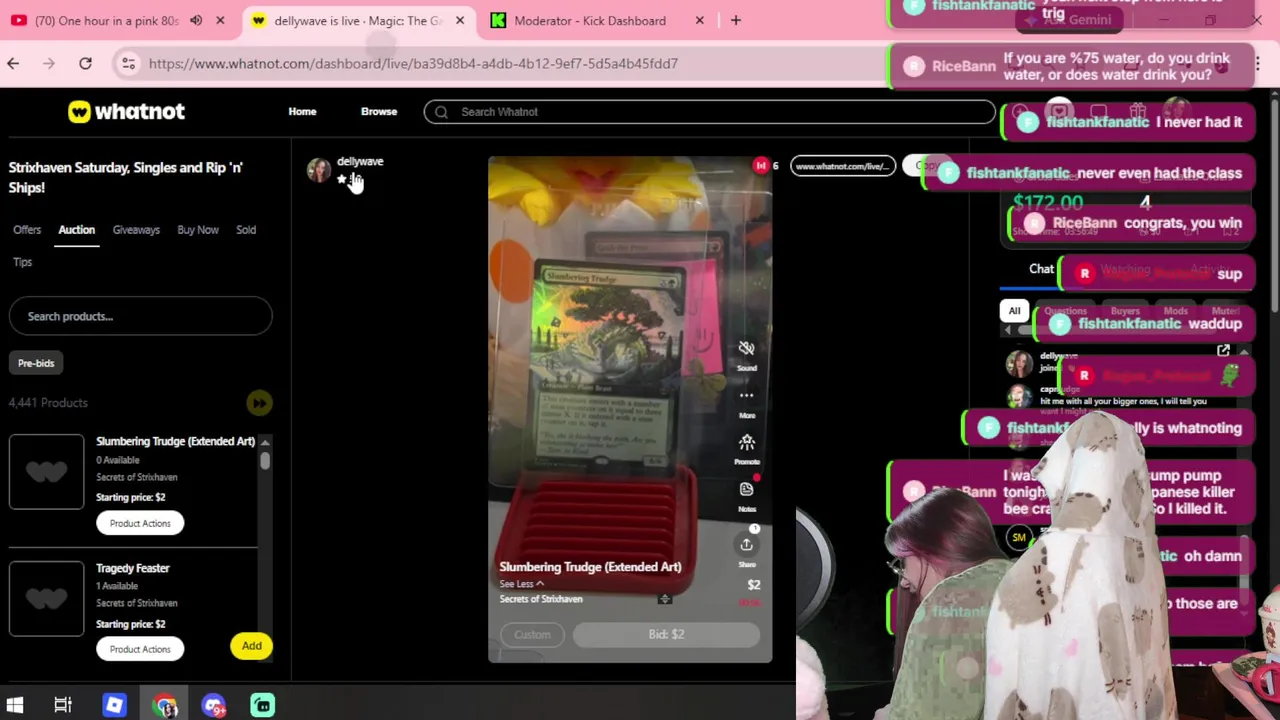Image resolution: width=1280 pixels, height=720 pixels.
Task: Select the Auction tab
Action: pos(76,230)
